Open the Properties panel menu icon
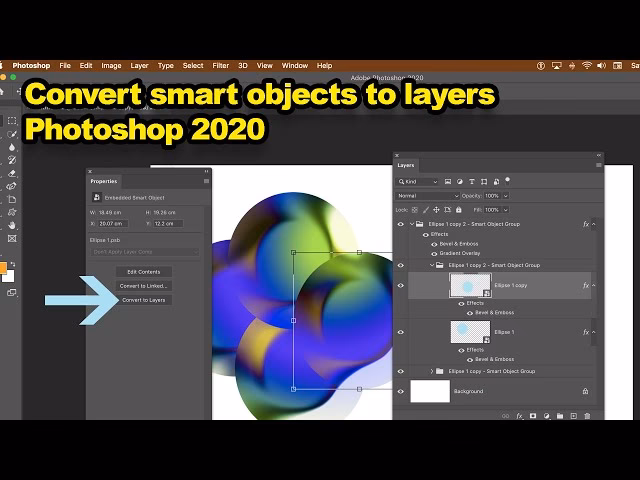The height and width of the screenshot is (480, 640). coord(207,181)
